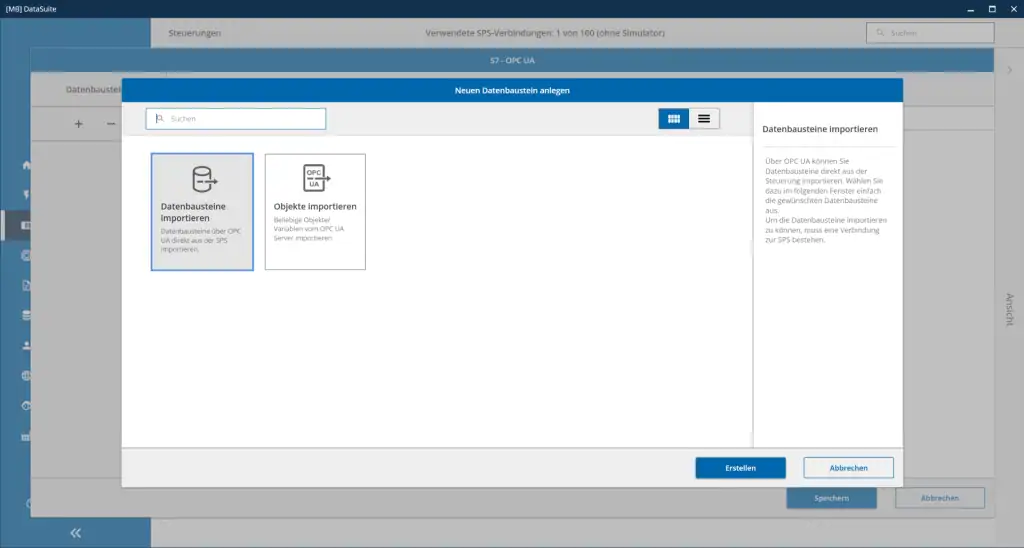
Task: Expand the Ansicht side panel
Action: [1009, 309]
